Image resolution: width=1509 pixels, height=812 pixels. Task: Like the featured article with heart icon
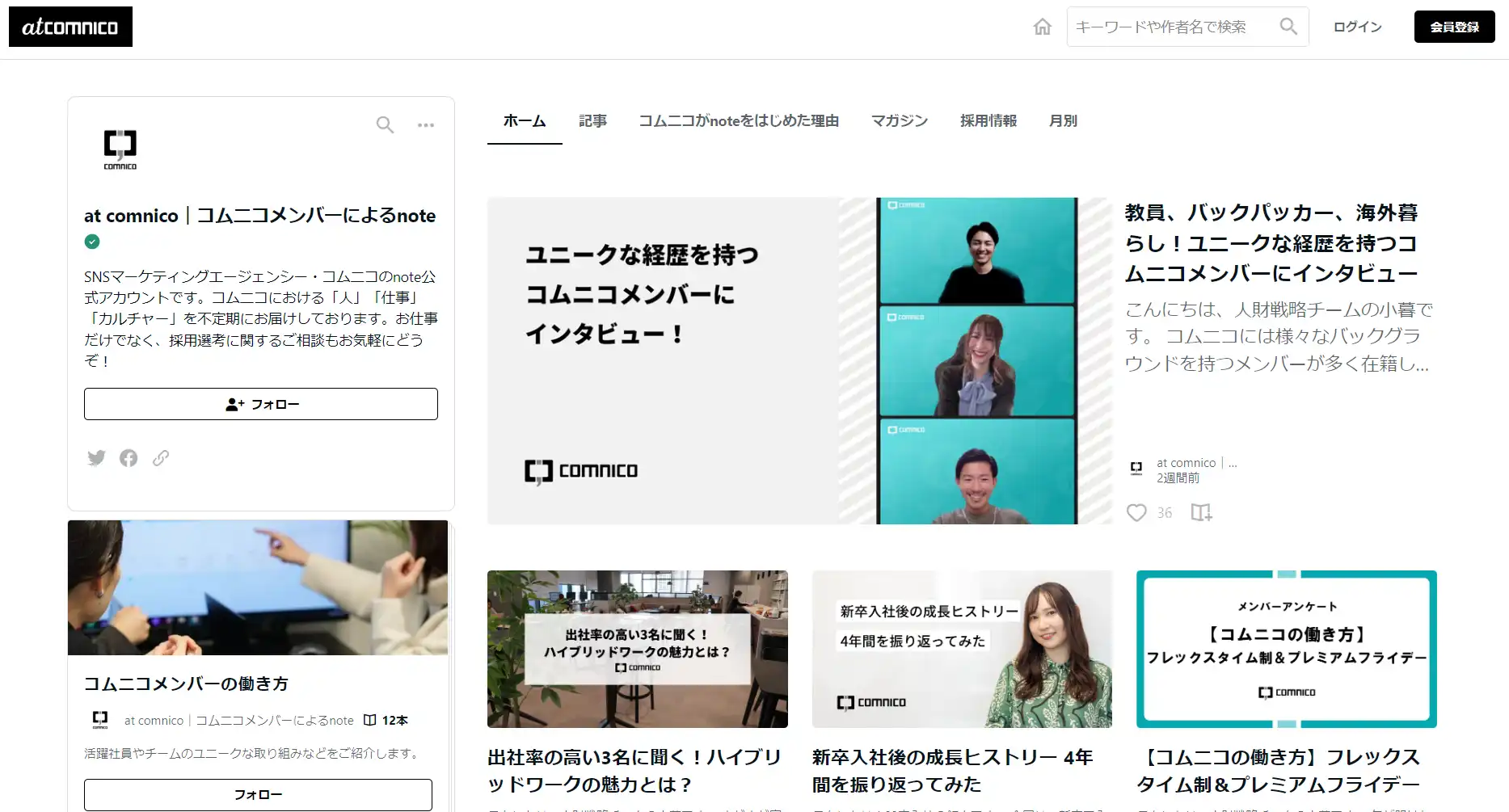(1136, 512)
